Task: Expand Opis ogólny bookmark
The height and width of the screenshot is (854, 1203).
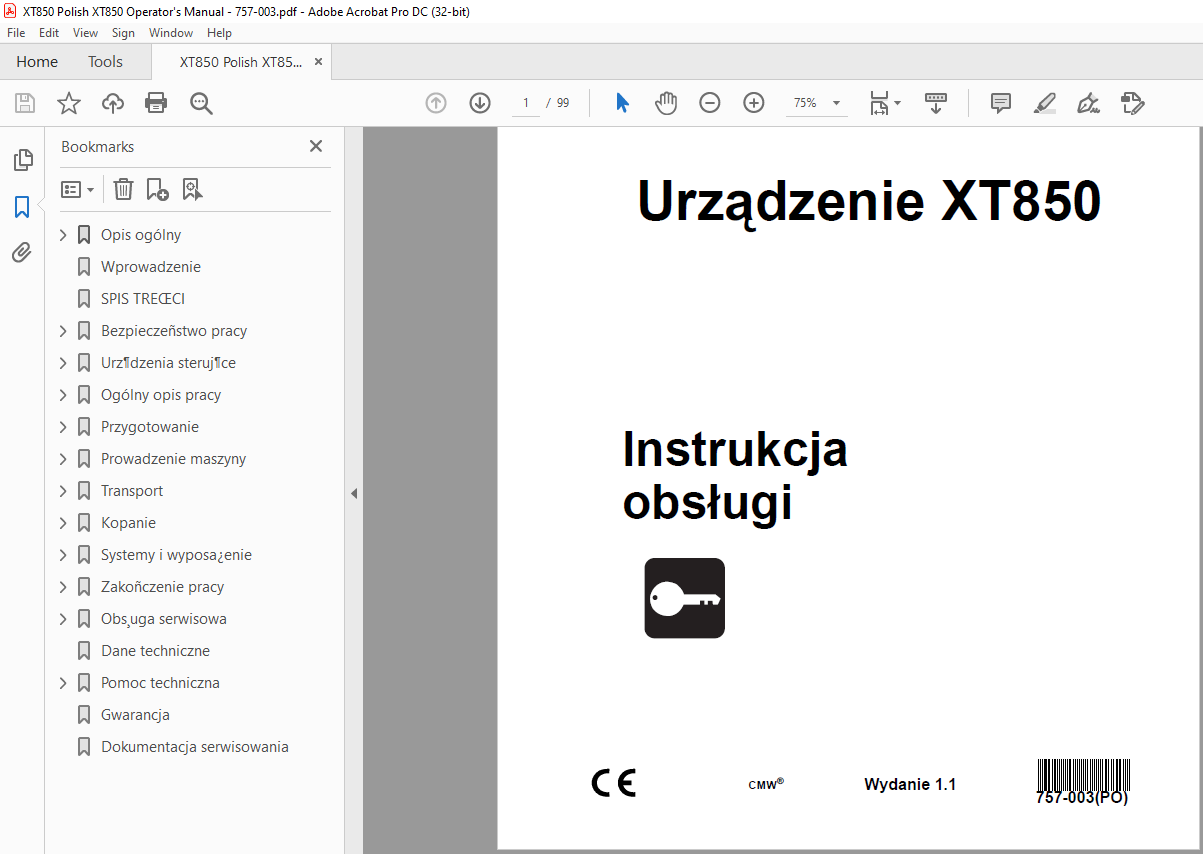Action: pyautogui.click(x=63, y=235)
